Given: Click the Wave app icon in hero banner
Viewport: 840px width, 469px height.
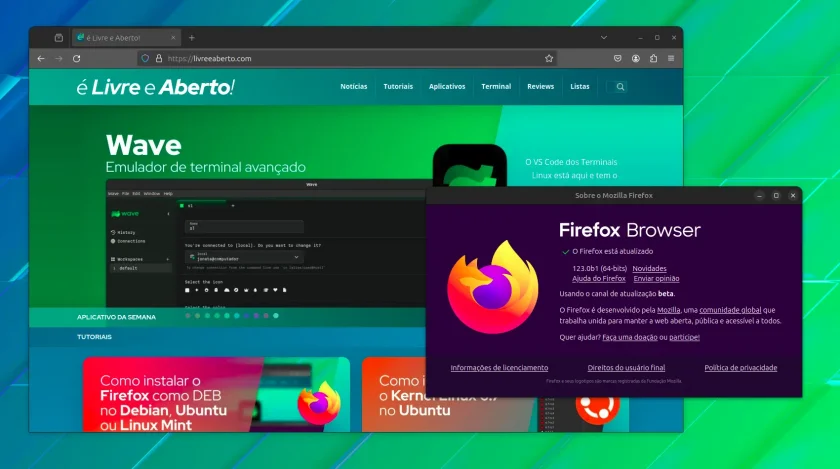Looking at the screenshot, I should [469, 166].
